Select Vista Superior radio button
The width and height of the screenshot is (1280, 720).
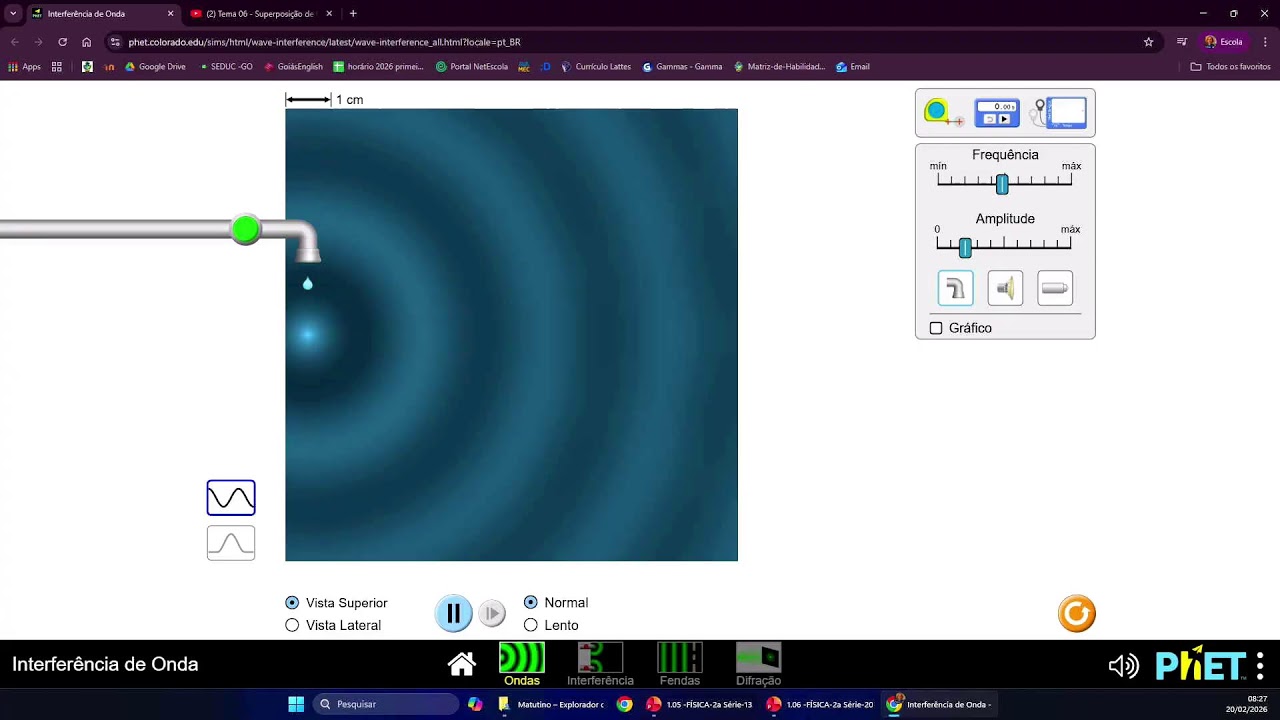tap(292, 603)
